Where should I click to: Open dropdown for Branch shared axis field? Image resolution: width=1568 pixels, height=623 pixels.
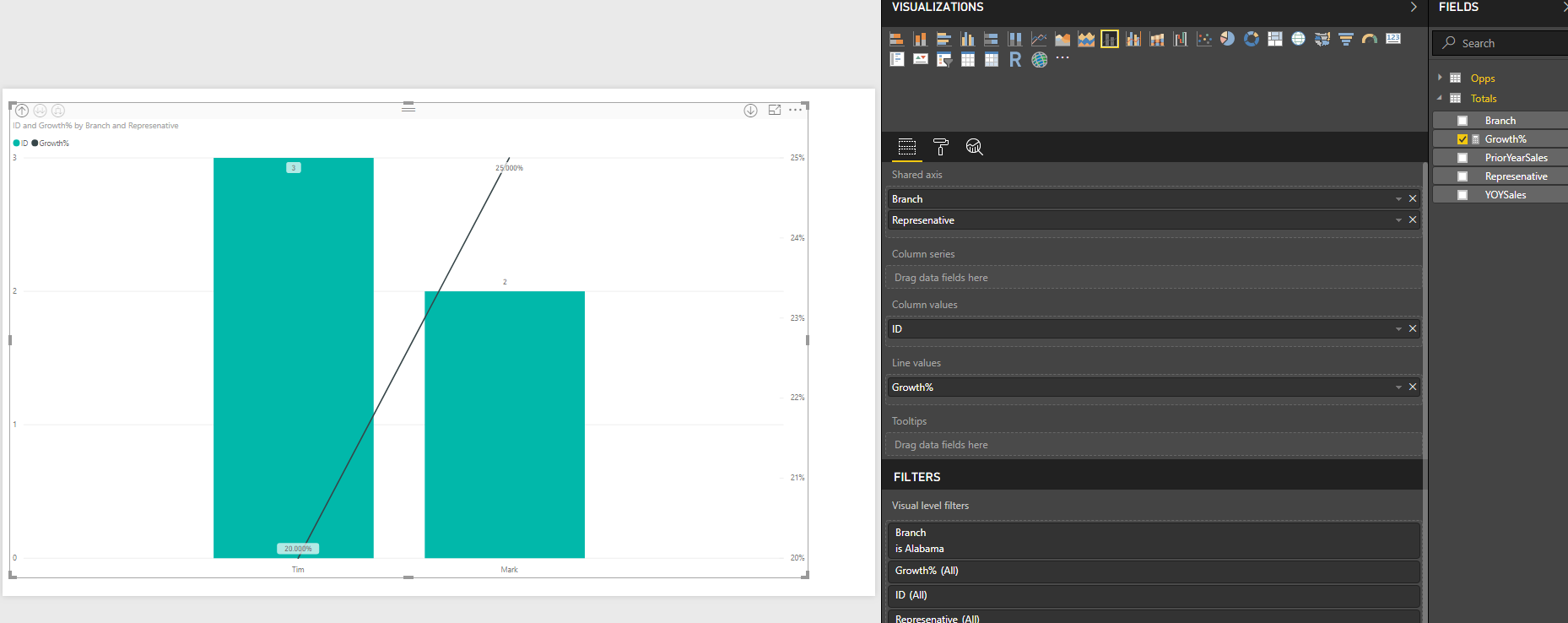click(1398, 199)
